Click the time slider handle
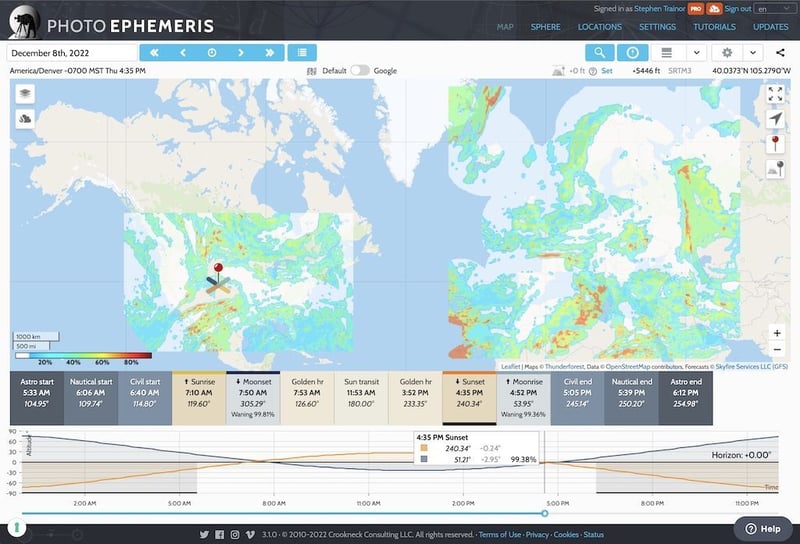The image size is (800, 544). pyautogui.click(x=544, y=513)
